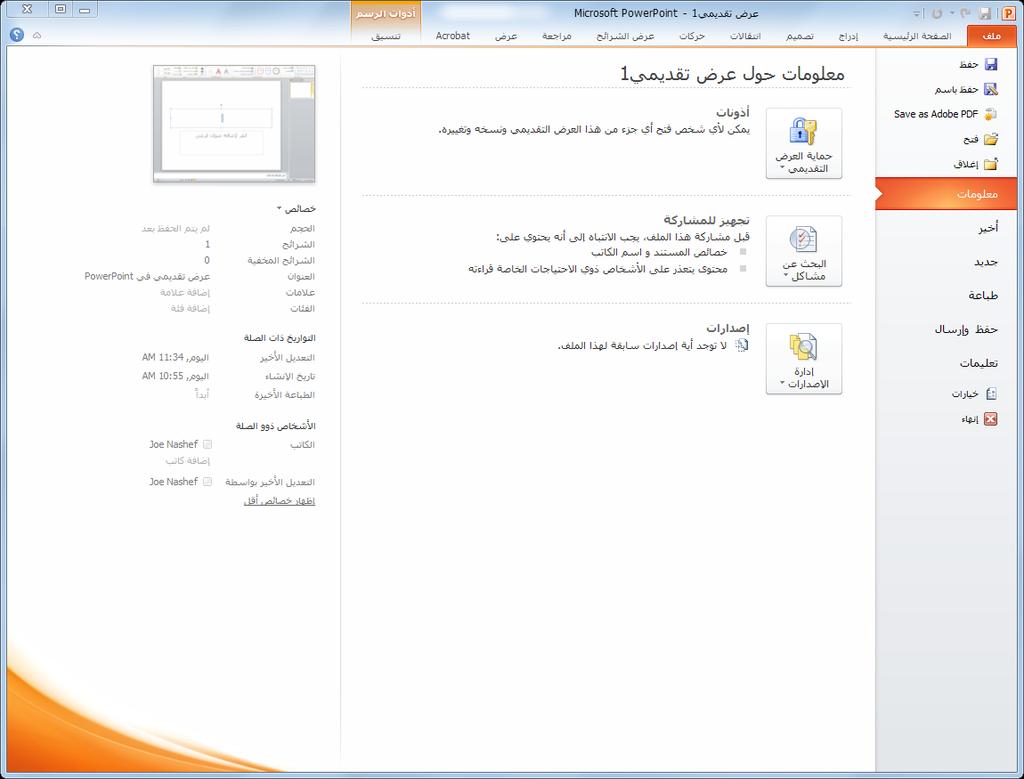Switch to Transitions (انتقالات) tab
The image size is (1024, 779).
coord(745,35)
